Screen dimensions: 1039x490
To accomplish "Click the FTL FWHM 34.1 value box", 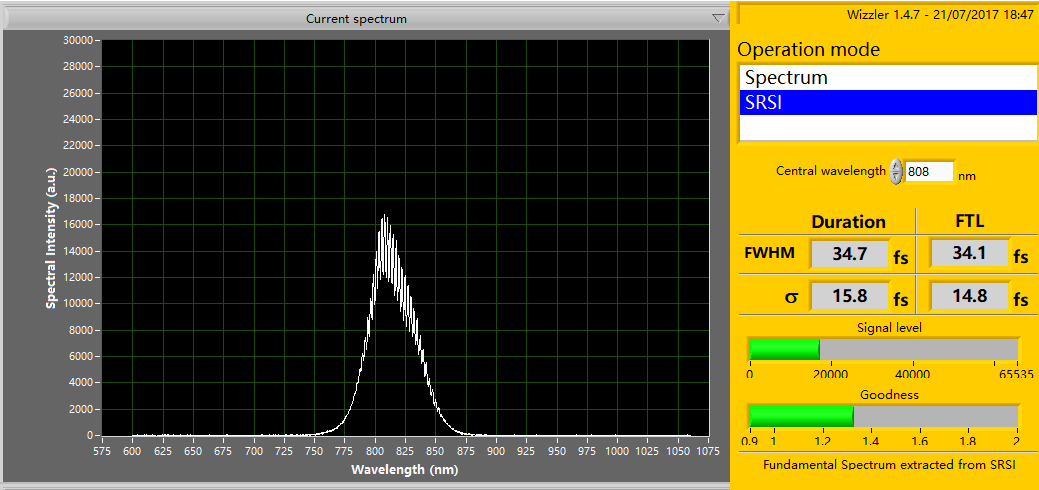I will pos(968,254).
